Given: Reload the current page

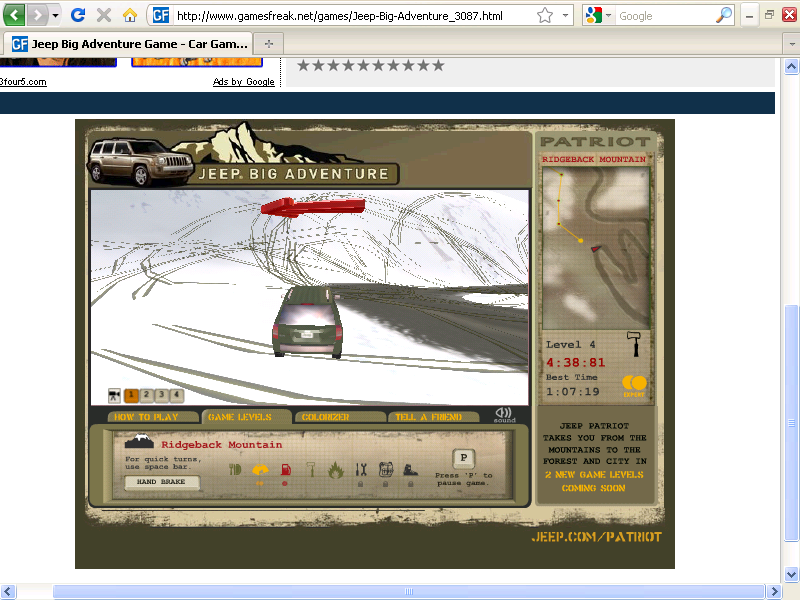Looking at the screenshot, I should [x=78, y=15].
